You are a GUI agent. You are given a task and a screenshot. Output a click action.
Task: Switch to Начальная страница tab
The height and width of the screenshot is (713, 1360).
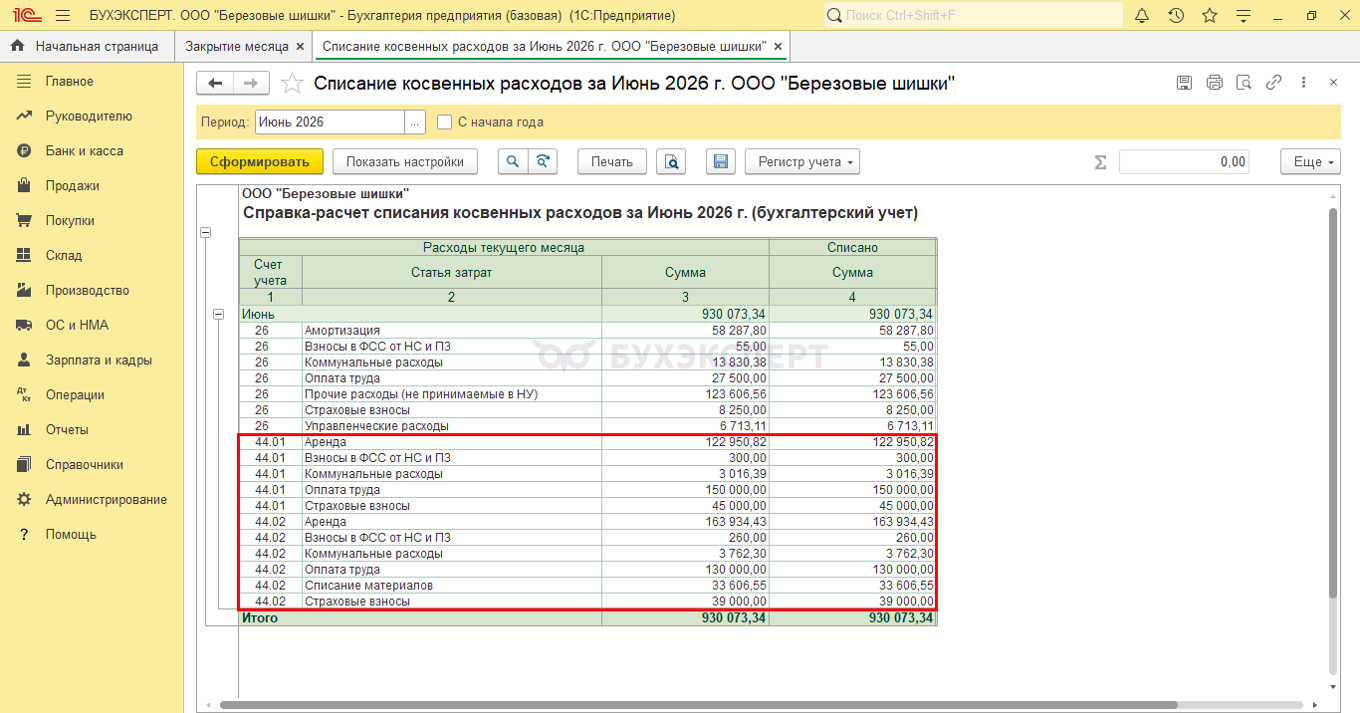[87, 47]
